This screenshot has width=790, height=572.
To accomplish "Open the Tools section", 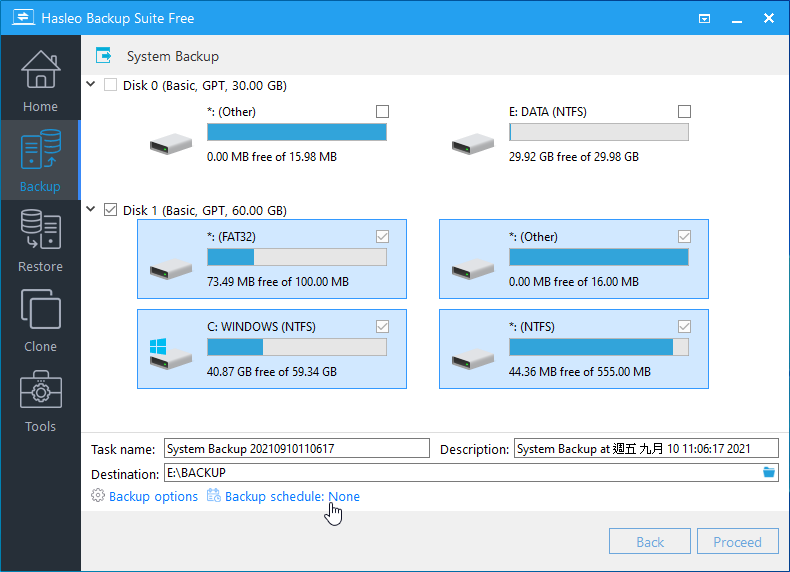I will [x=40, y=400].
